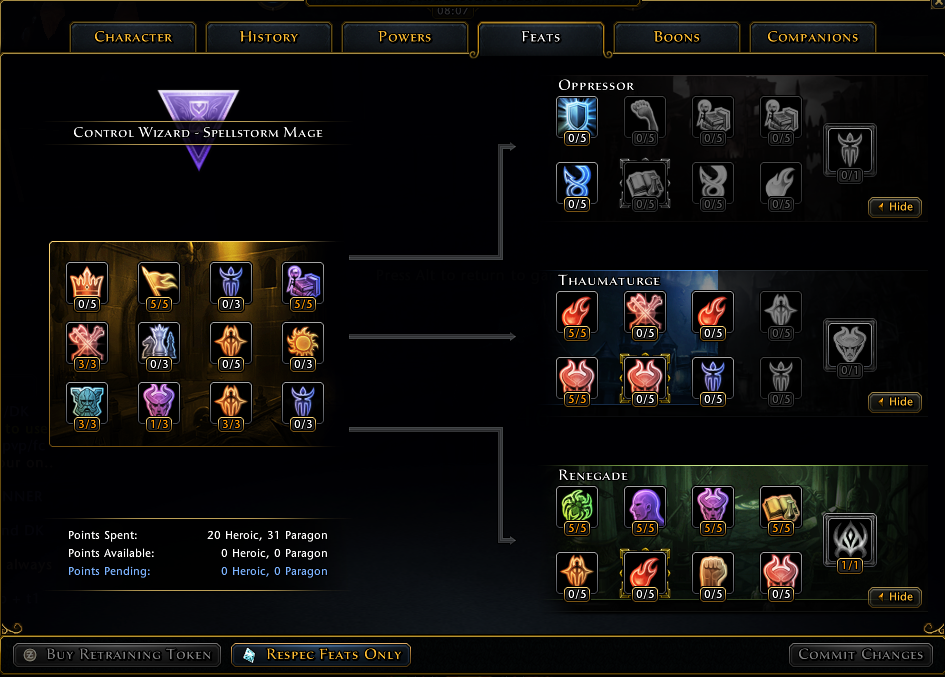Select the first Thaumaturge flame feat 5/5

[x=577, y=313]
